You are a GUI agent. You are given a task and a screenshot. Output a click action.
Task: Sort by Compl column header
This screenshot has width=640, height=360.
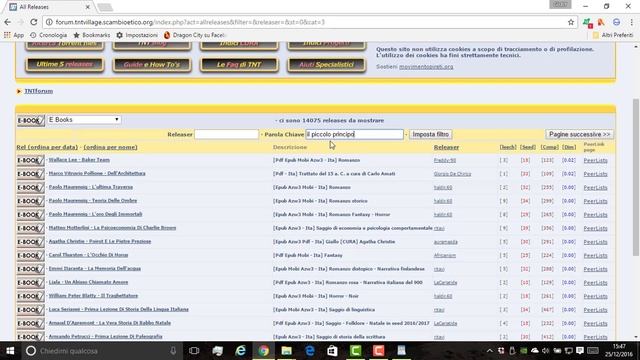549,147
